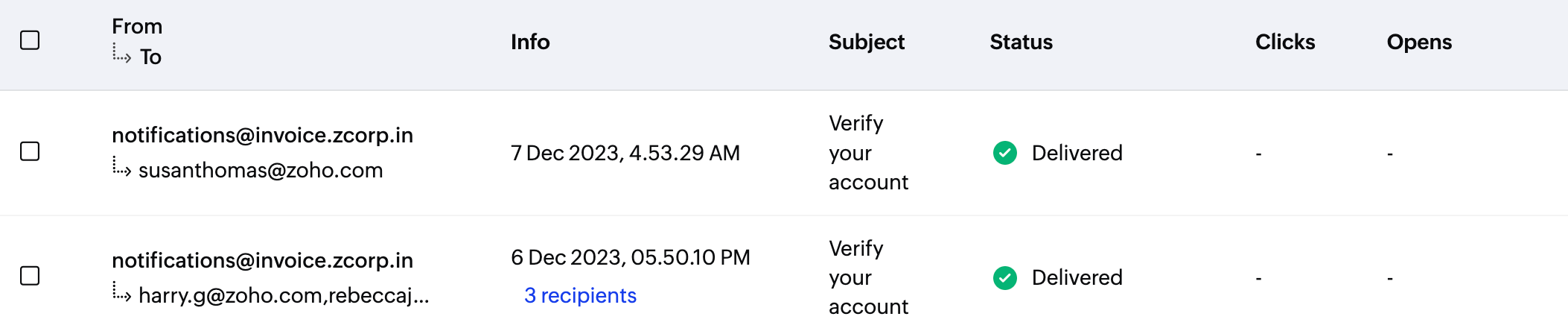Click the truncated recipient list starting with harry.g@zoho.com
The height and width of the screenshot is (334, 1568).
[284, 295]
